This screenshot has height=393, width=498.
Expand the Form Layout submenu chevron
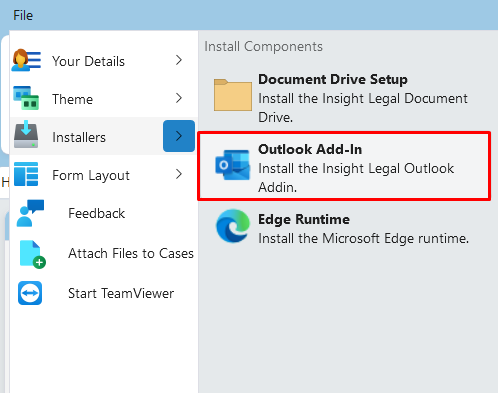pyautogui.click(x=179, y=174)
